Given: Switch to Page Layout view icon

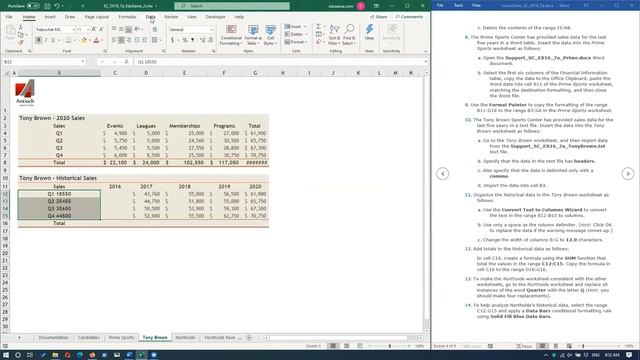Looking at the screenshot, I should point(347,346).
